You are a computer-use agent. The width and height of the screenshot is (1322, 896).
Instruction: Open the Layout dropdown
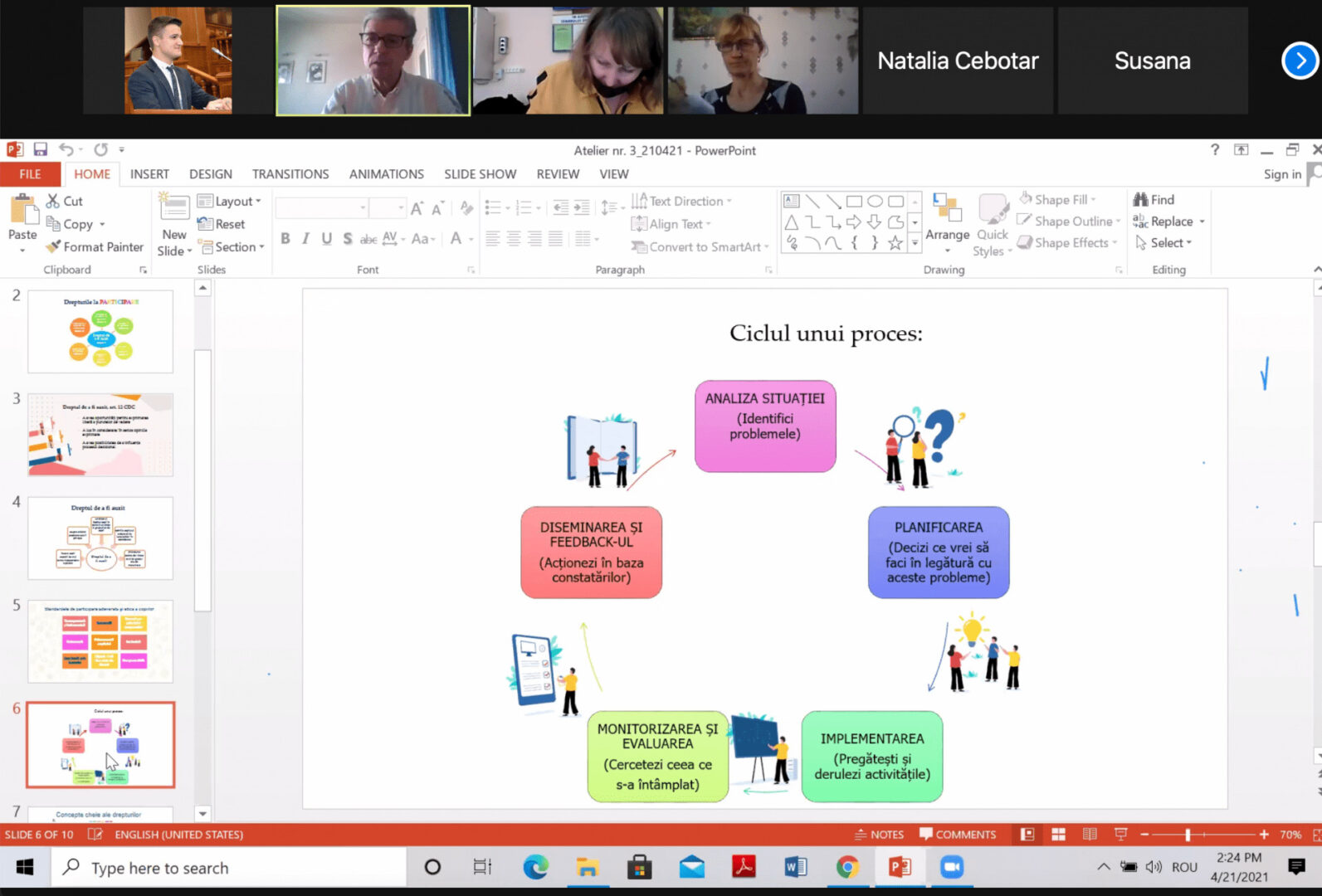(x=229, y=201)
